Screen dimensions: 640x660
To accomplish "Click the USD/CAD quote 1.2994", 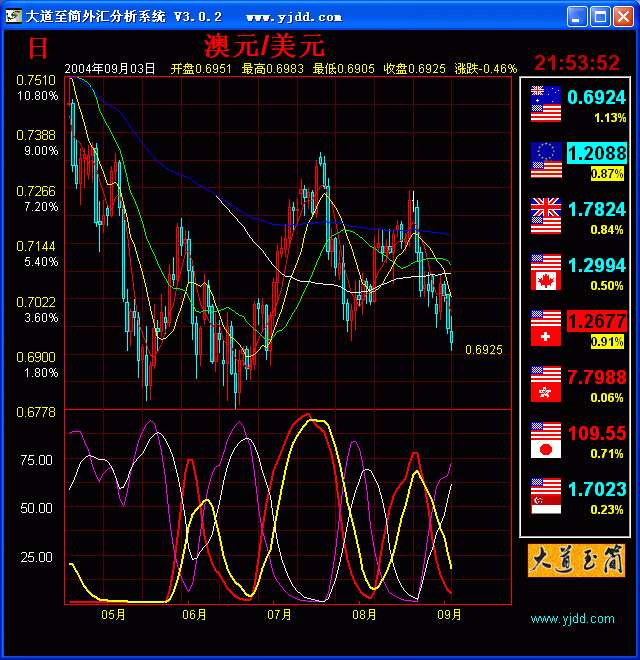I will (597, 265).
